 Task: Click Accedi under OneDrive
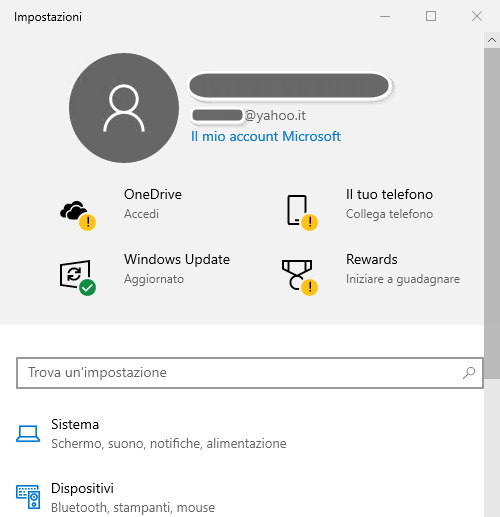141,214
